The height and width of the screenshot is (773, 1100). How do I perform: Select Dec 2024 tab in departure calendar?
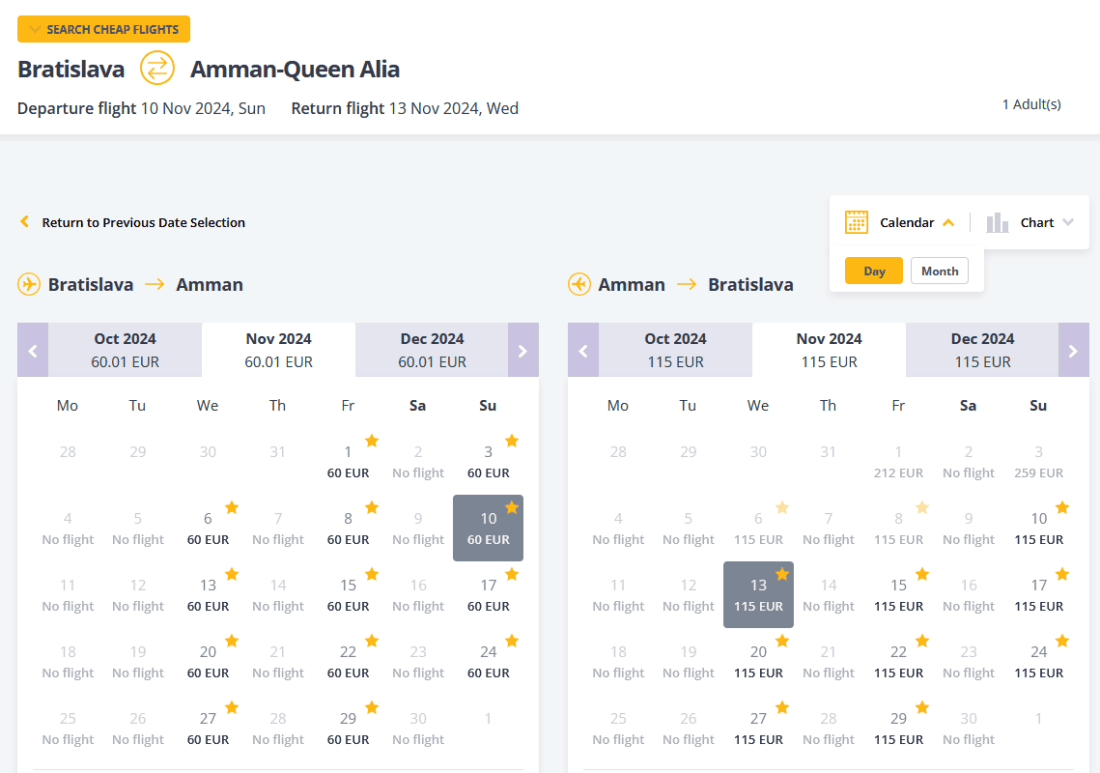(432, 350)
